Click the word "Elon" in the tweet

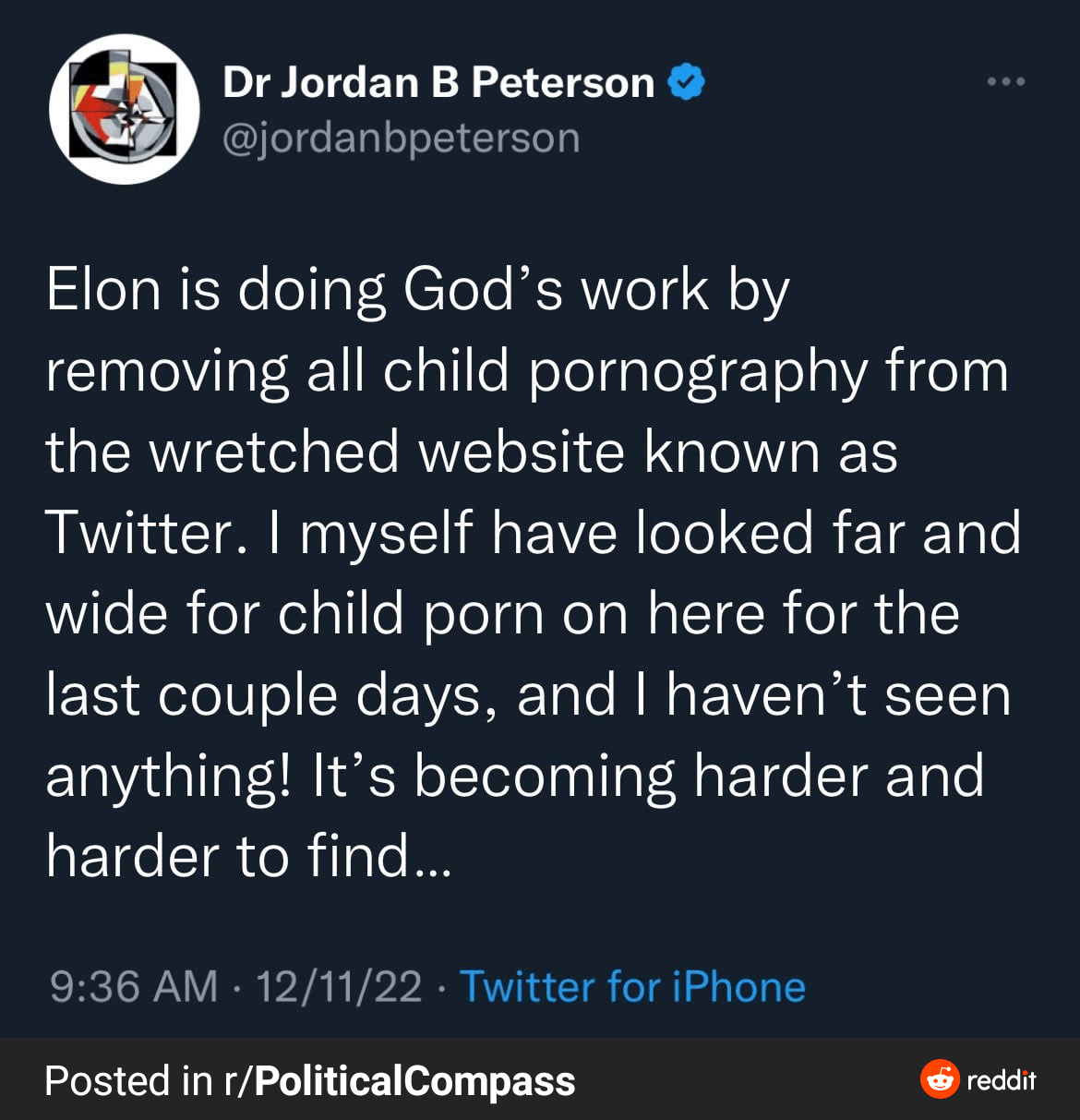point(103,289)
